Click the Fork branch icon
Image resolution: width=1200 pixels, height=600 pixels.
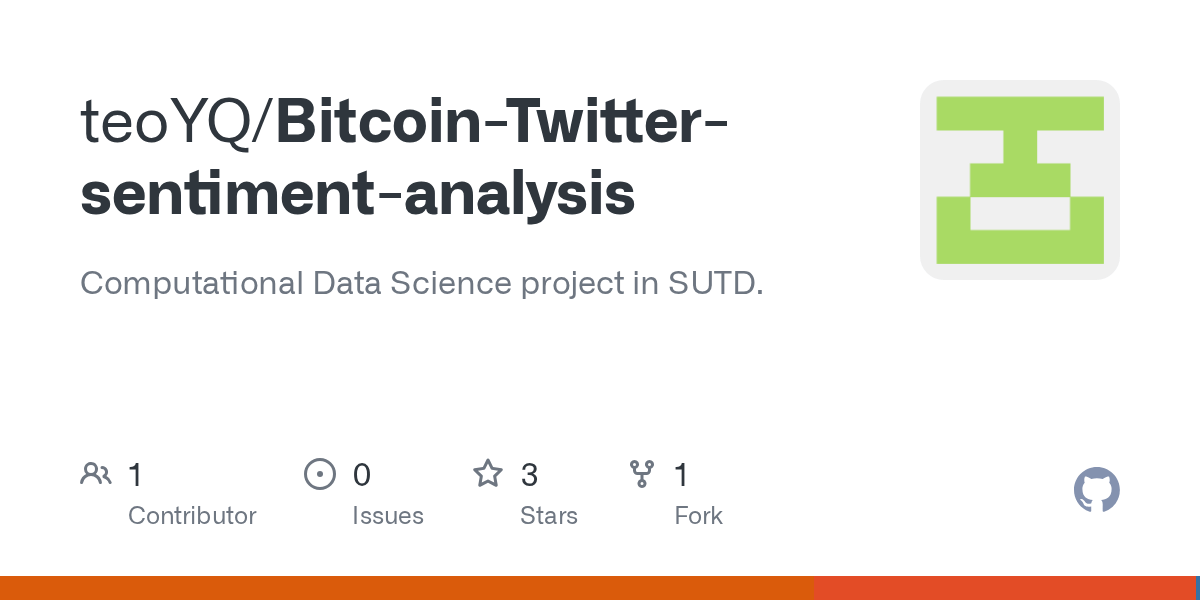coord(641,474)
